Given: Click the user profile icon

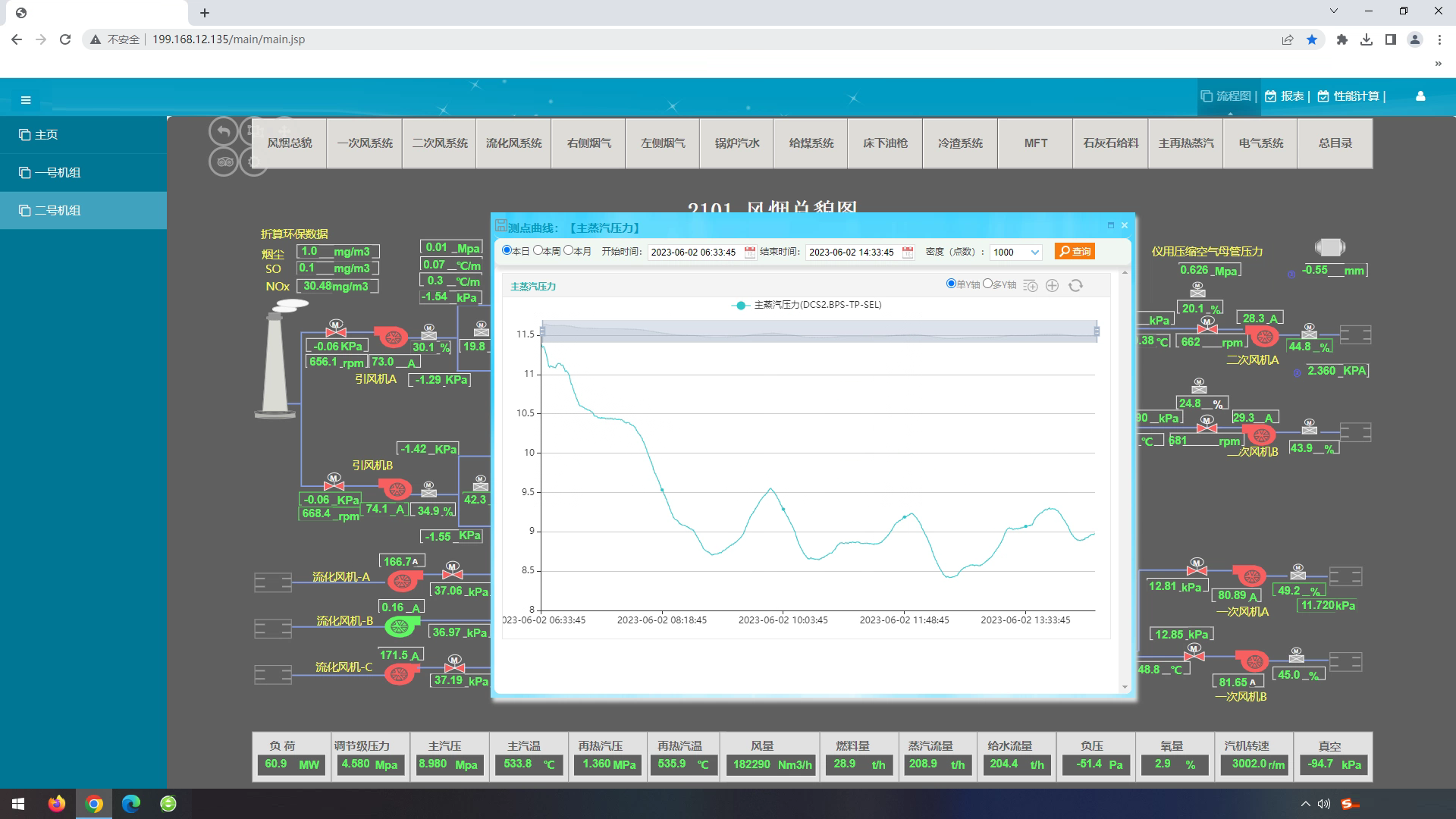Looking at the screenshot, I should coord(1420,96).
